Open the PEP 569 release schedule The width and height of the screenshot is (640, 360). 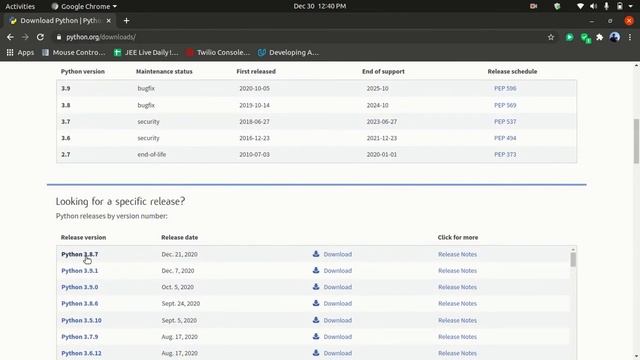tap(505, 105)
